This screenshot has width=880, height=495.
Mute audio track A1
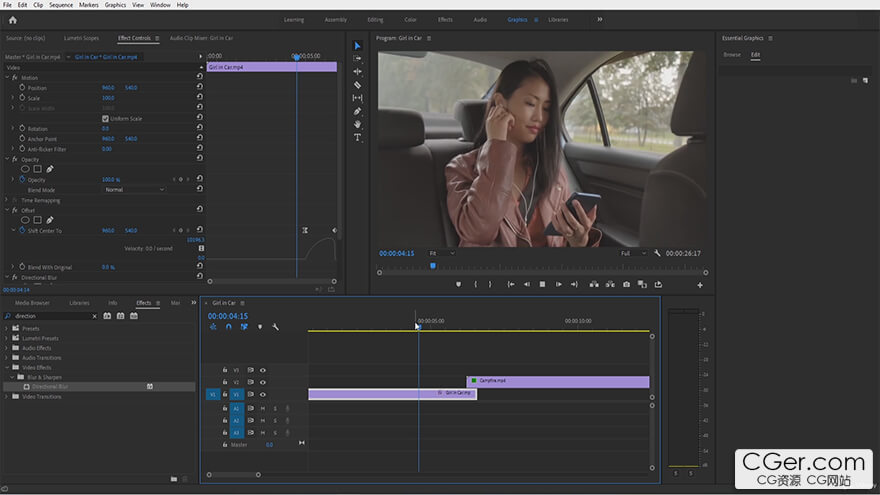click(263, 409)
